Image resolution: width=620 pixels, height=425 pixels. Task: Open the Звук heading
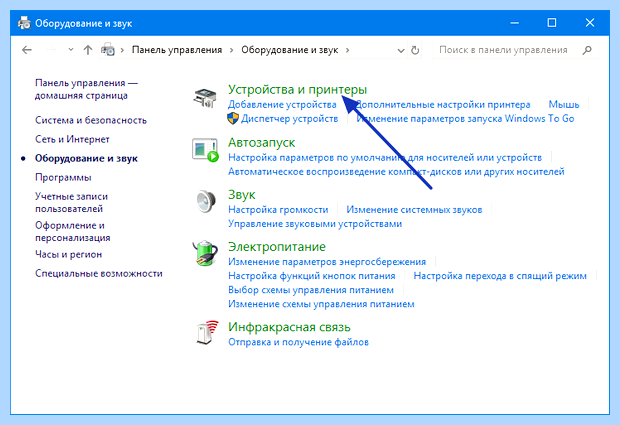tap(242, 195)
